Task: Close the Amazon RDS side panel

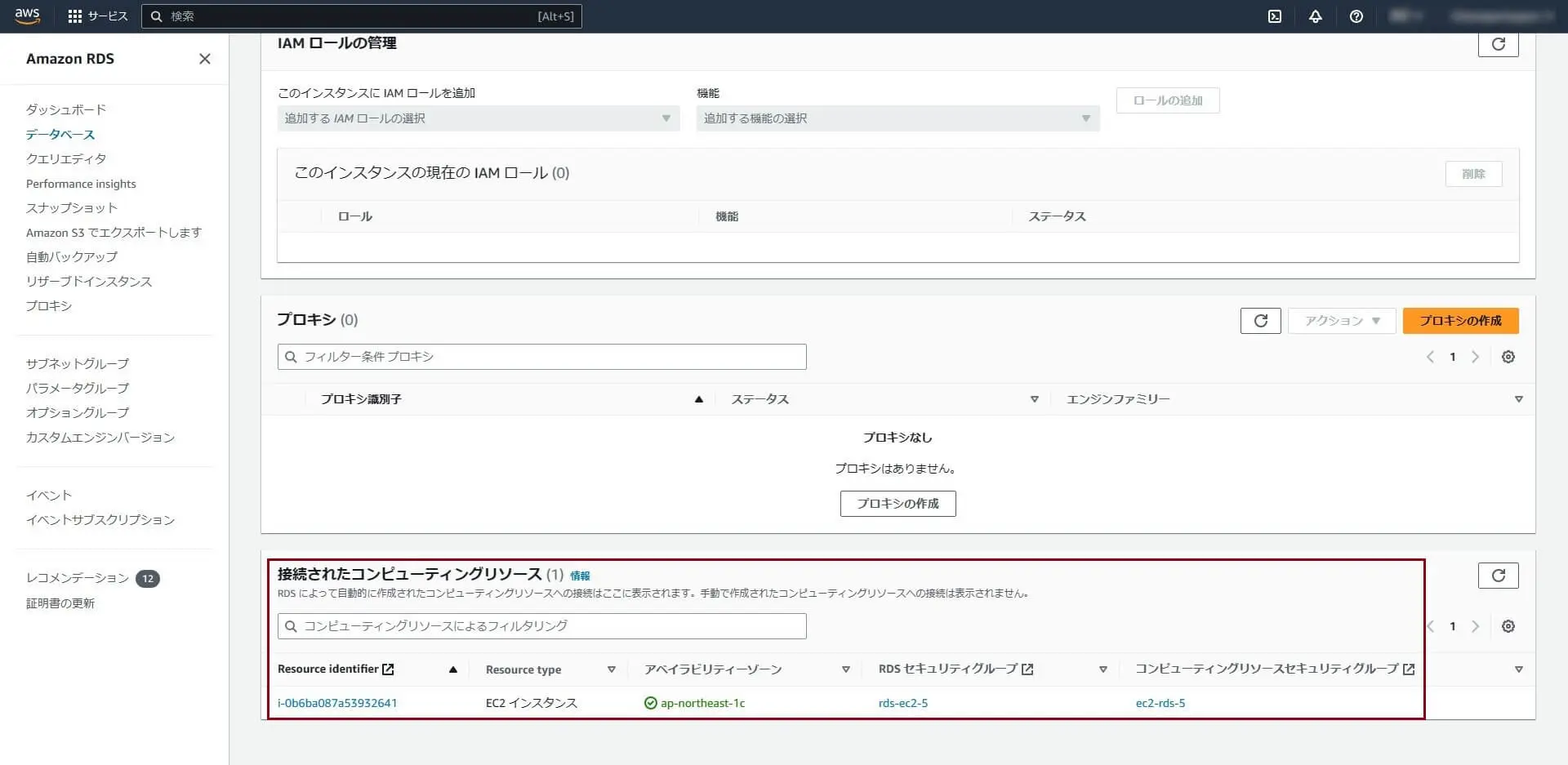Action: [205, 59]
